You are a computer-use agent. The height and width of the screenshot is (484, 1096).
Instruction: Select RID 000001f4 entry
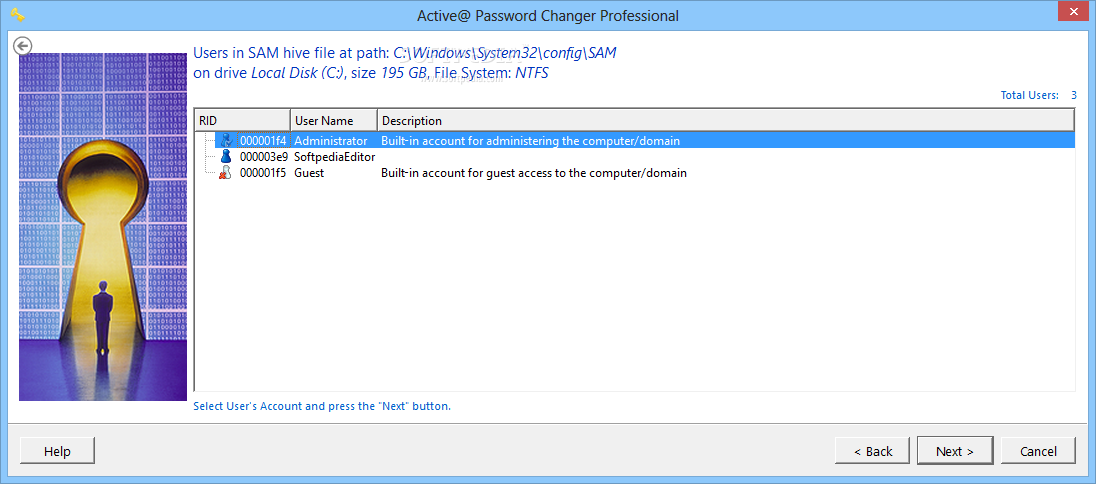(x=263, y=141)
